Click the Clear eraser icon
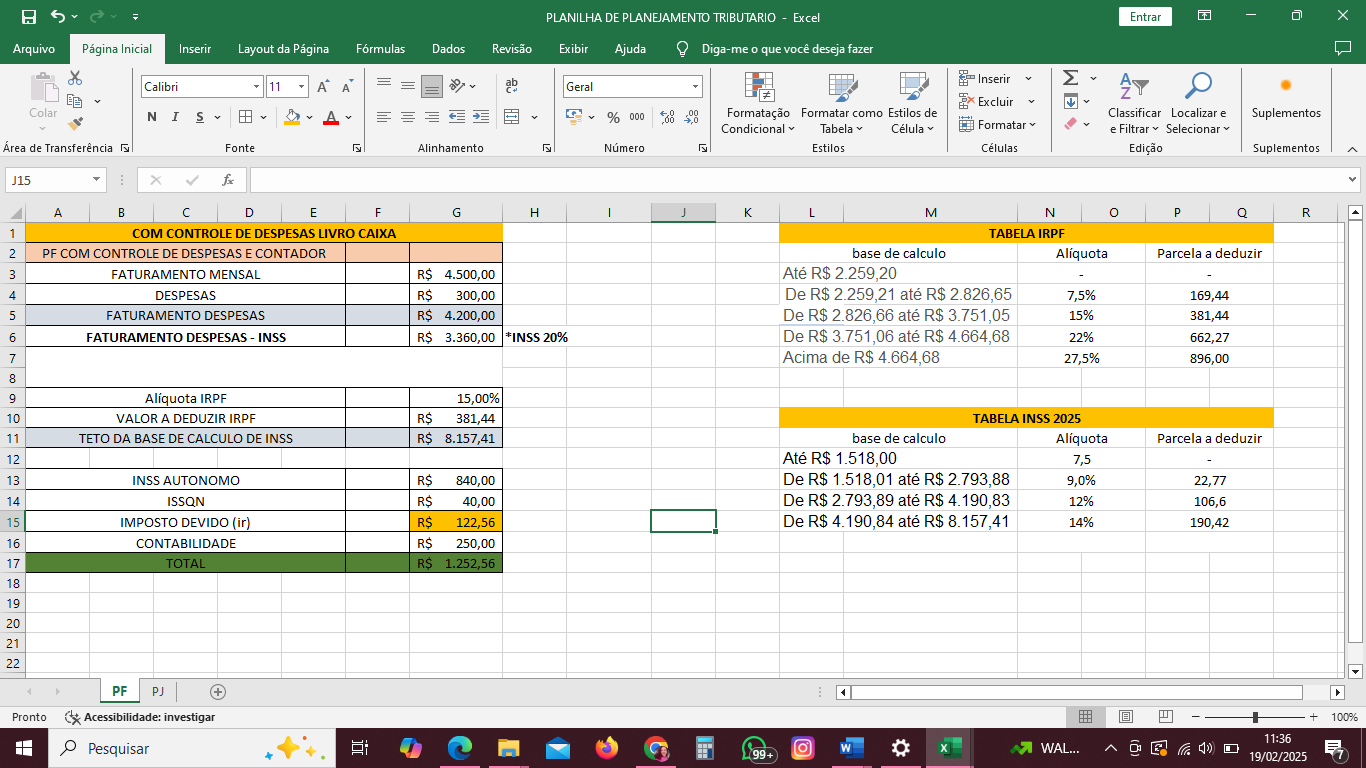The height and width of the screenshot is (768, 1366). (1070, 124)
